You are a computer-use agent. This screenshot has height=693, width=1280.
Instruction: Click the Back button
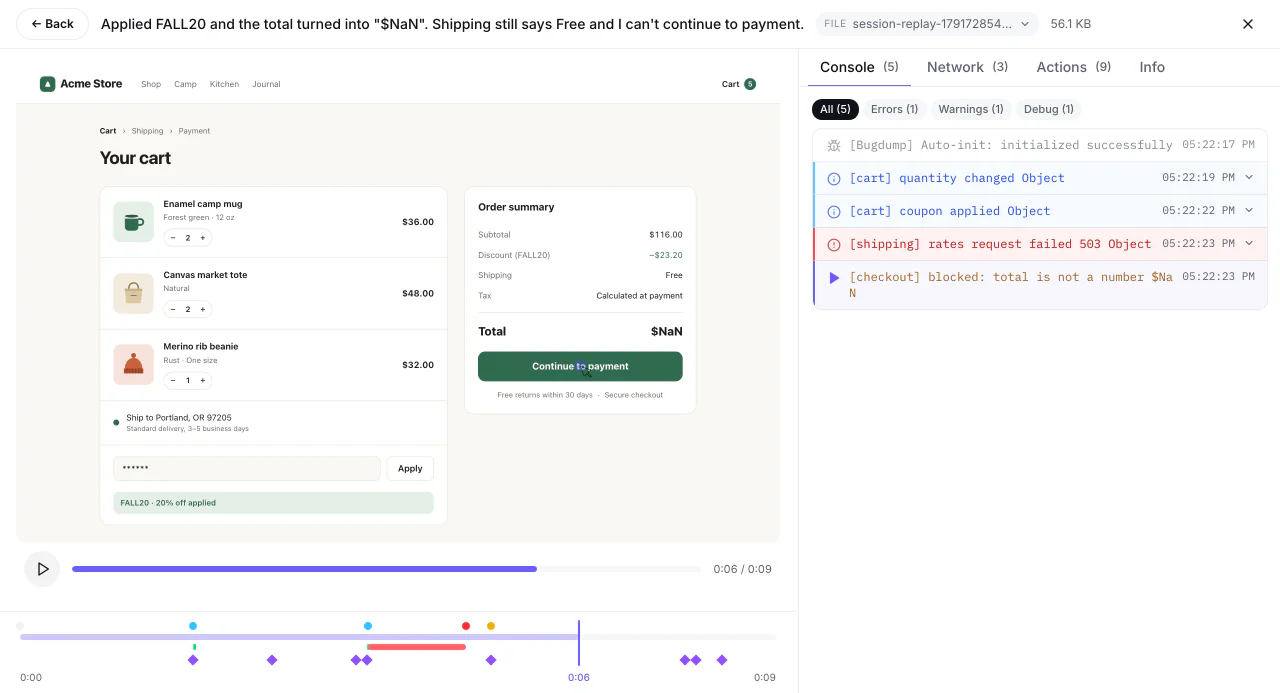point(52,24)
